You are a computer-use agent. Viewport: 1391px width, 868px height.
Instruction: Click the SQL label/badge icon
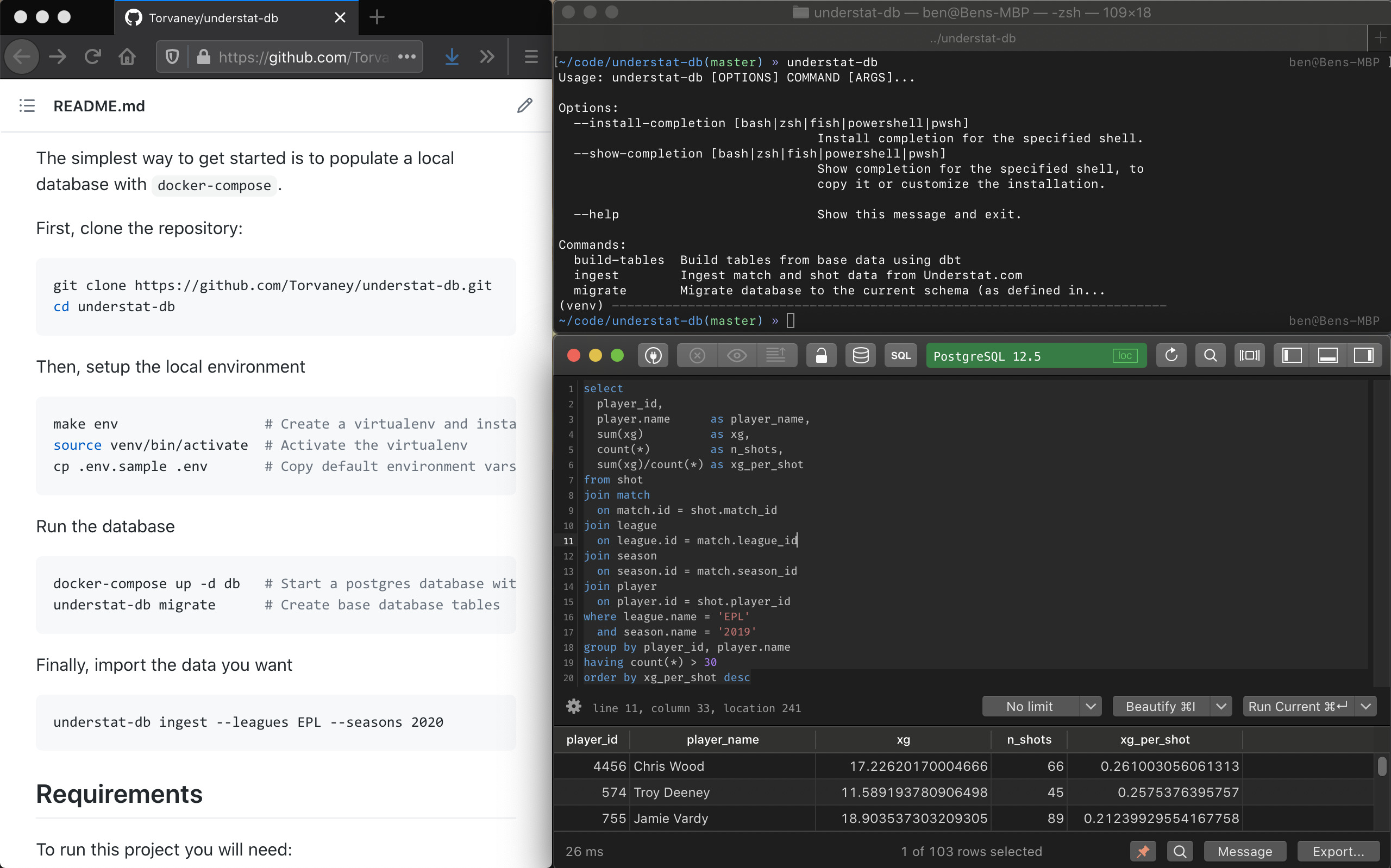pyautogui.click(x=899, y=356)
